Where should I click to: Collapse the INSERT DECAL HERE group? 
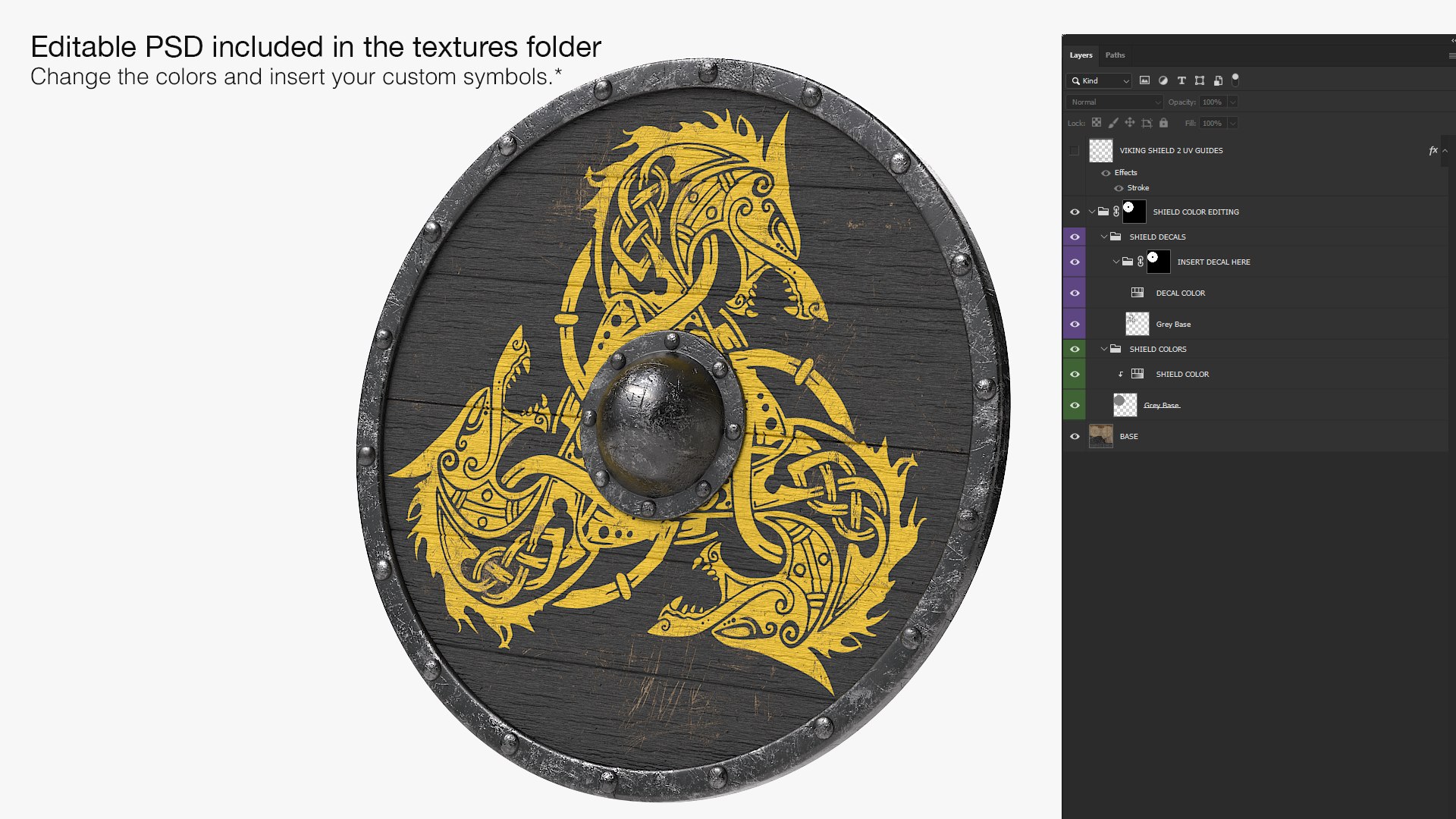pos(1116,262)
